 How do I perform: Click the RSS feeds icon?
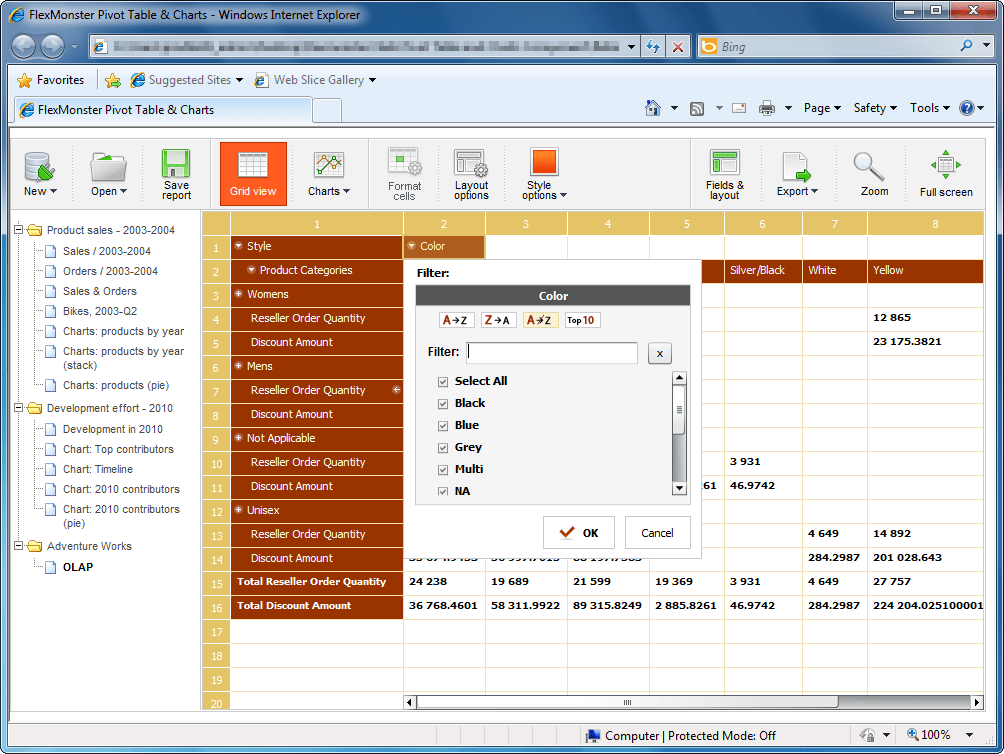coord(697,109)
